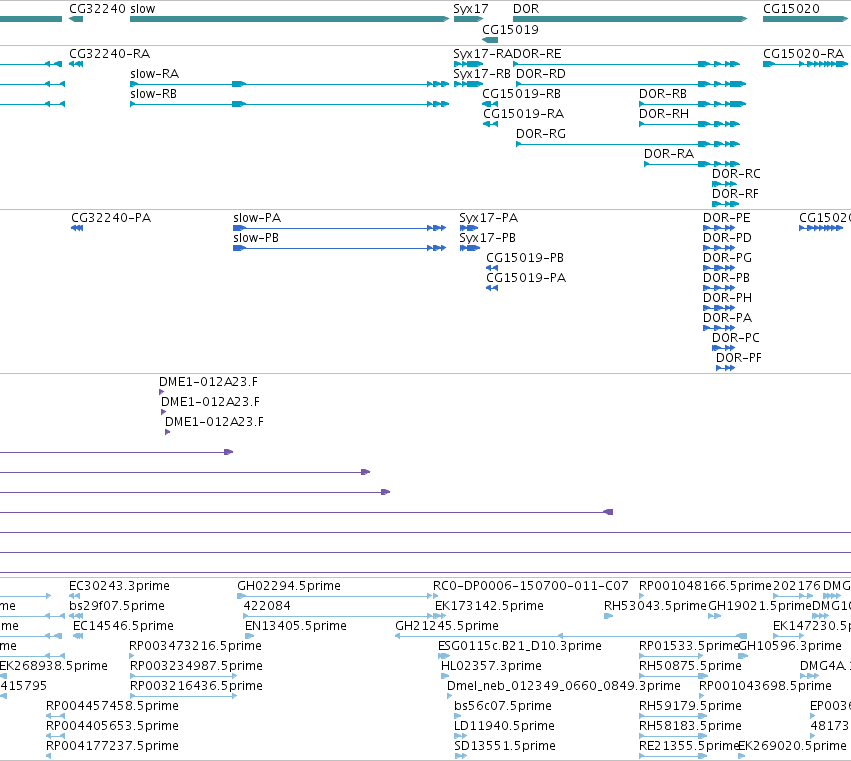Select the slow gene bar
This screenshot has width=851, height=761.
tap(290, 20)
